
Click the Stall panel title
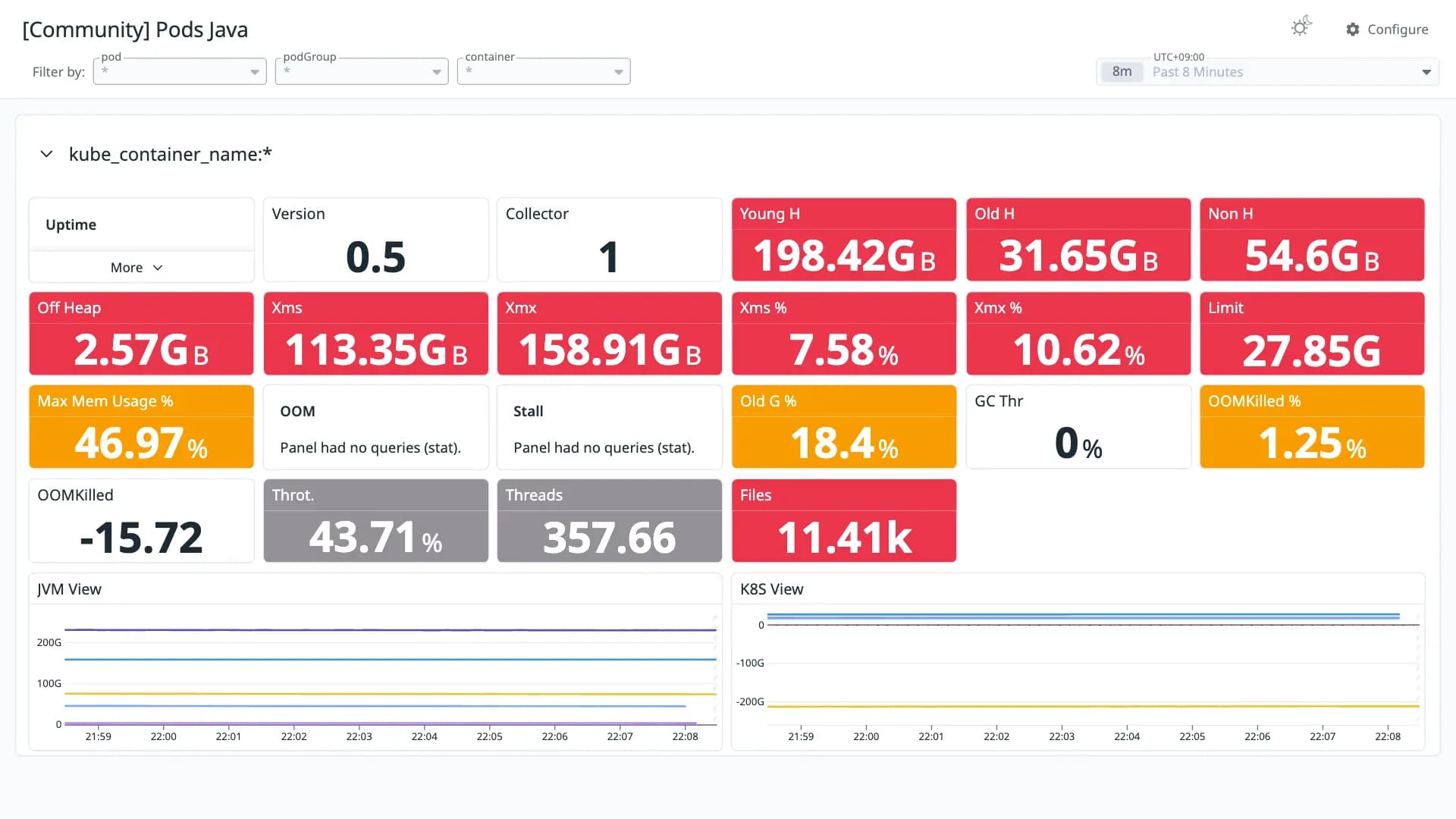click(x=528, y=411)
